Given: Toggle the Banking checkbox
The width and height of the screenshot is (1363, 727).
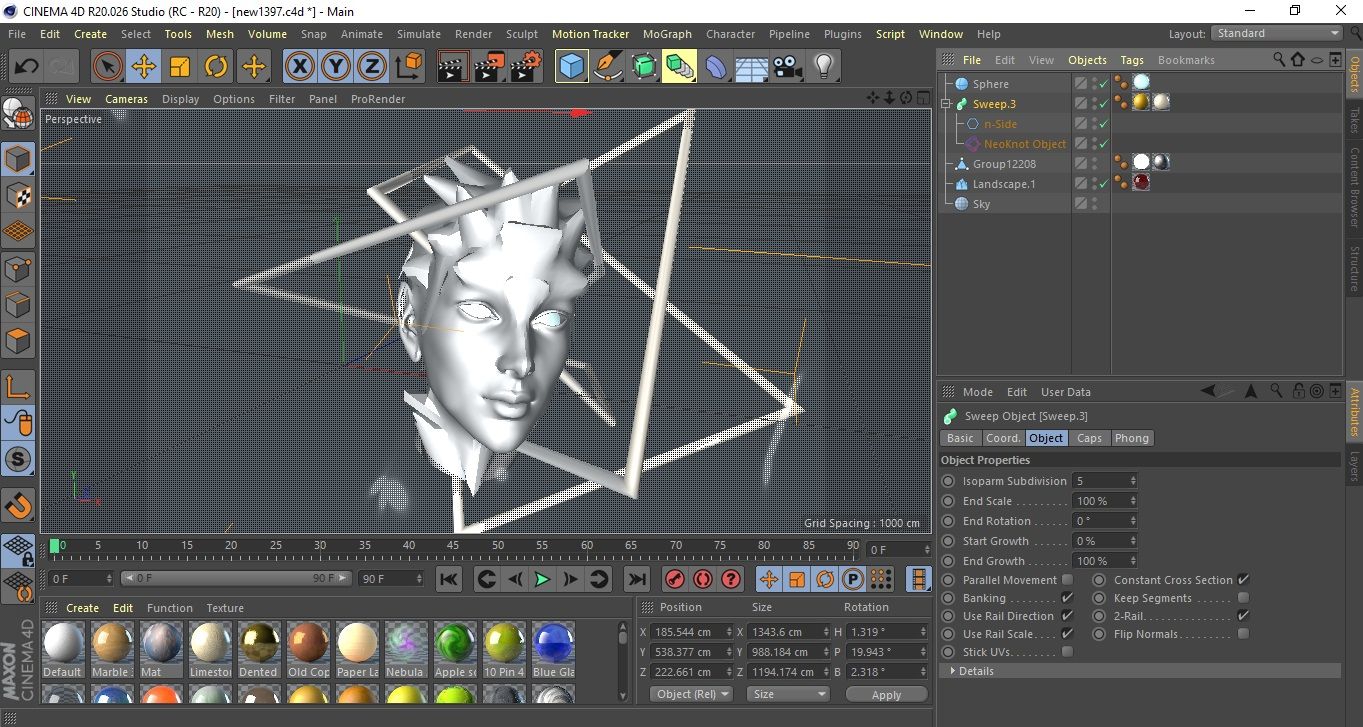Looking at the screenshot, I should 1067,598.
